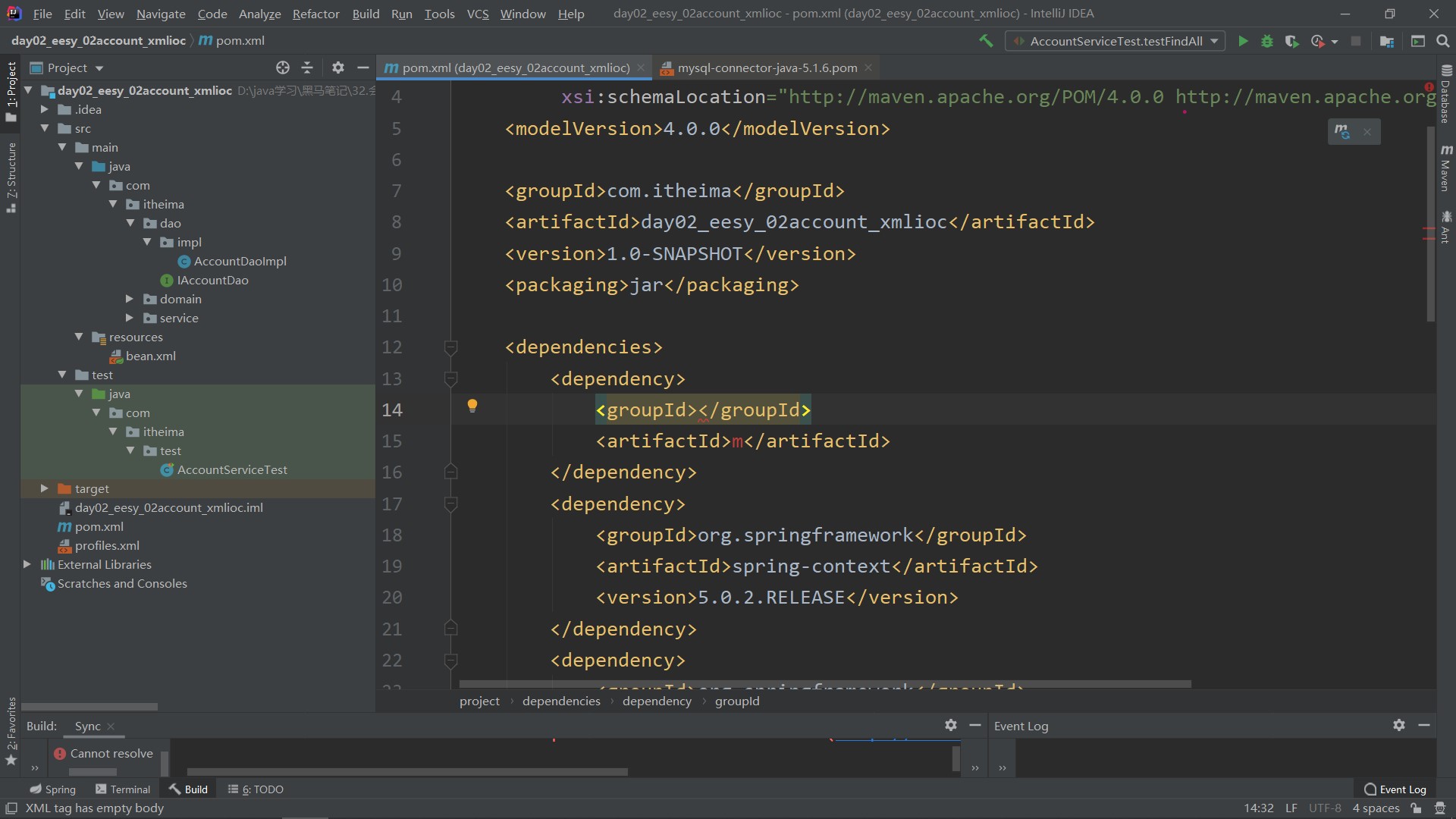
Task: Click the 'dependencies' breadcrumb
Action: tap(561, 701)
